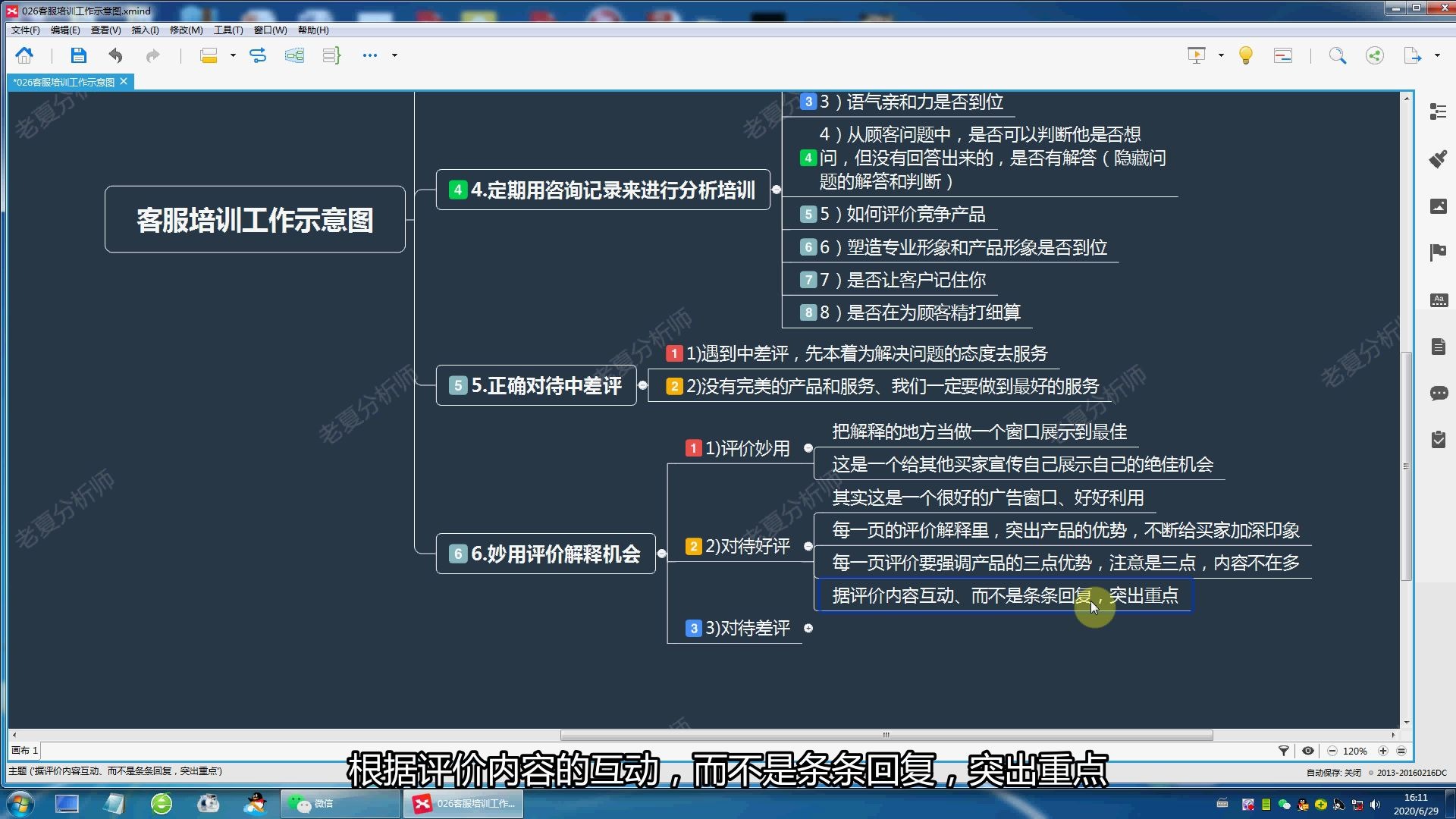The image size is (1456, 819).
Task: Click the actual-size zoom icon beside the plus
Action: click(1401, 751)
